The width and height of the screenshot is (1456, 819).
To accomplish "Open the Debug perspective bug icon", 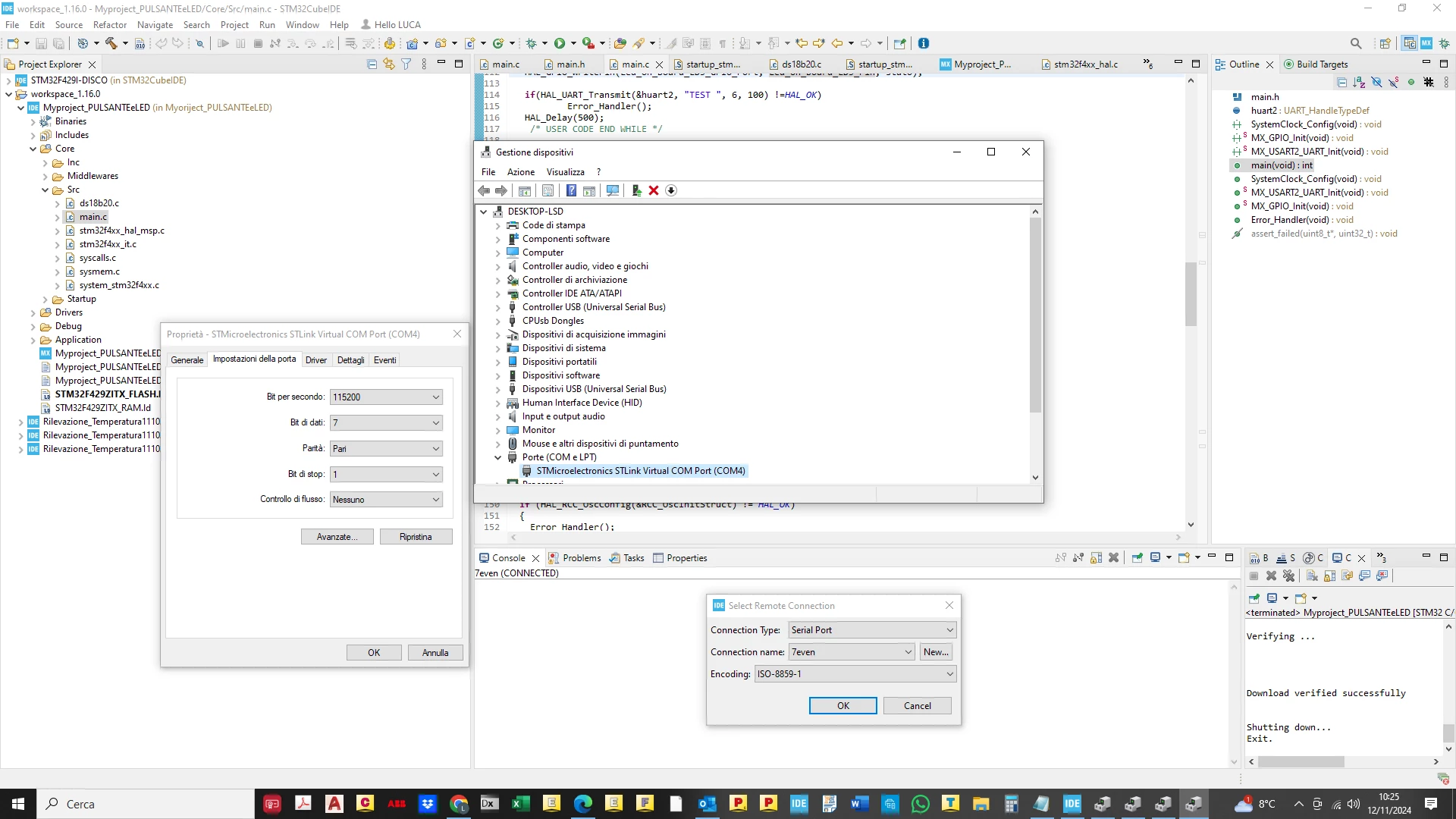I will (x=1445, y=43).
